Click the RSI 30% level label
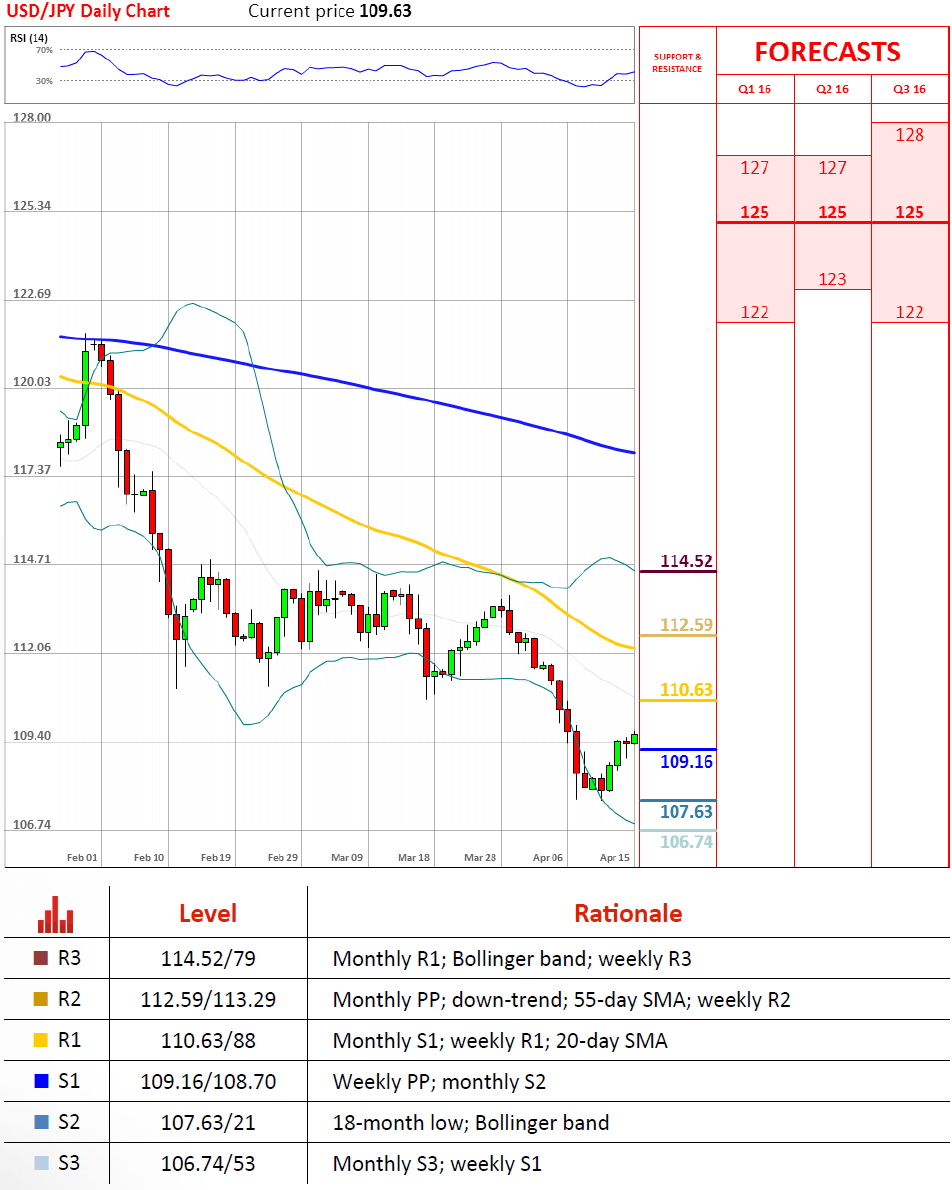Image resolution: width=952 pixels, height=1190 pixels. pyautogui.click(x=44, y=81)
